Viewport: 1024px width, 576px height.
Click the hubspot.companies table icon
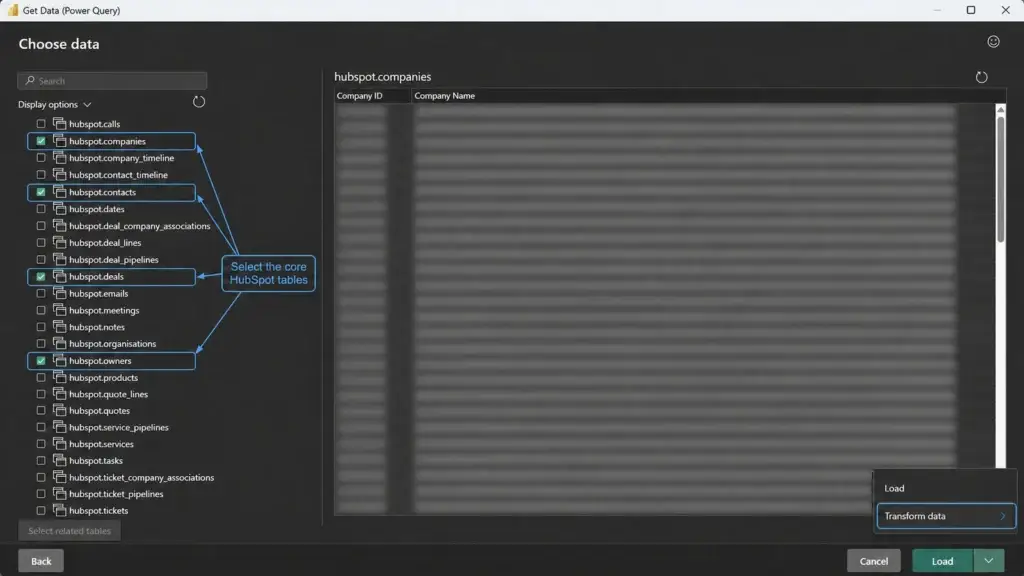click(59, 141)
